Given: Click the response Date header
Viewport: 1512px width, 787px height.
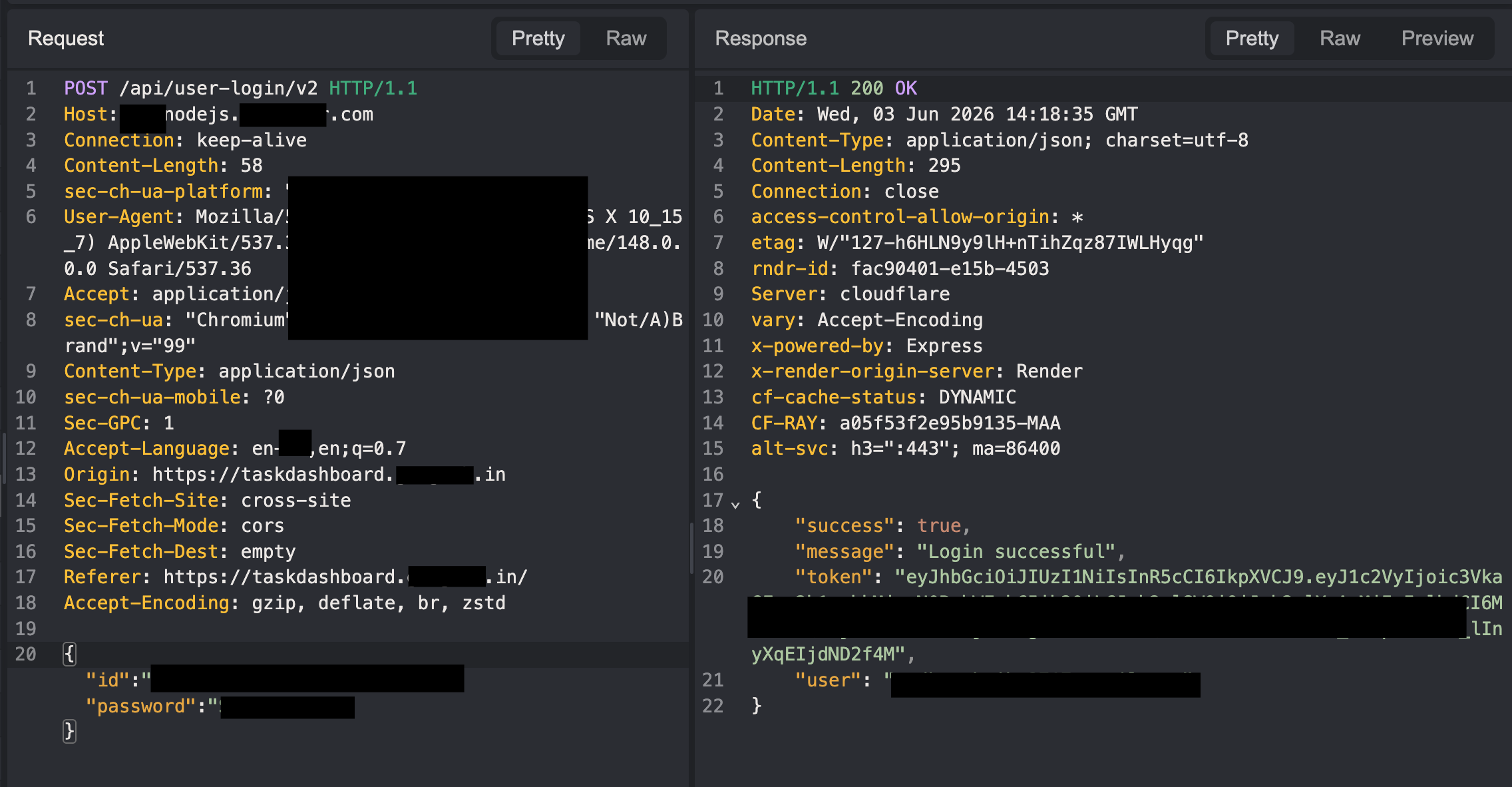Looking at the screenshot, I should [x=944, y=115].
